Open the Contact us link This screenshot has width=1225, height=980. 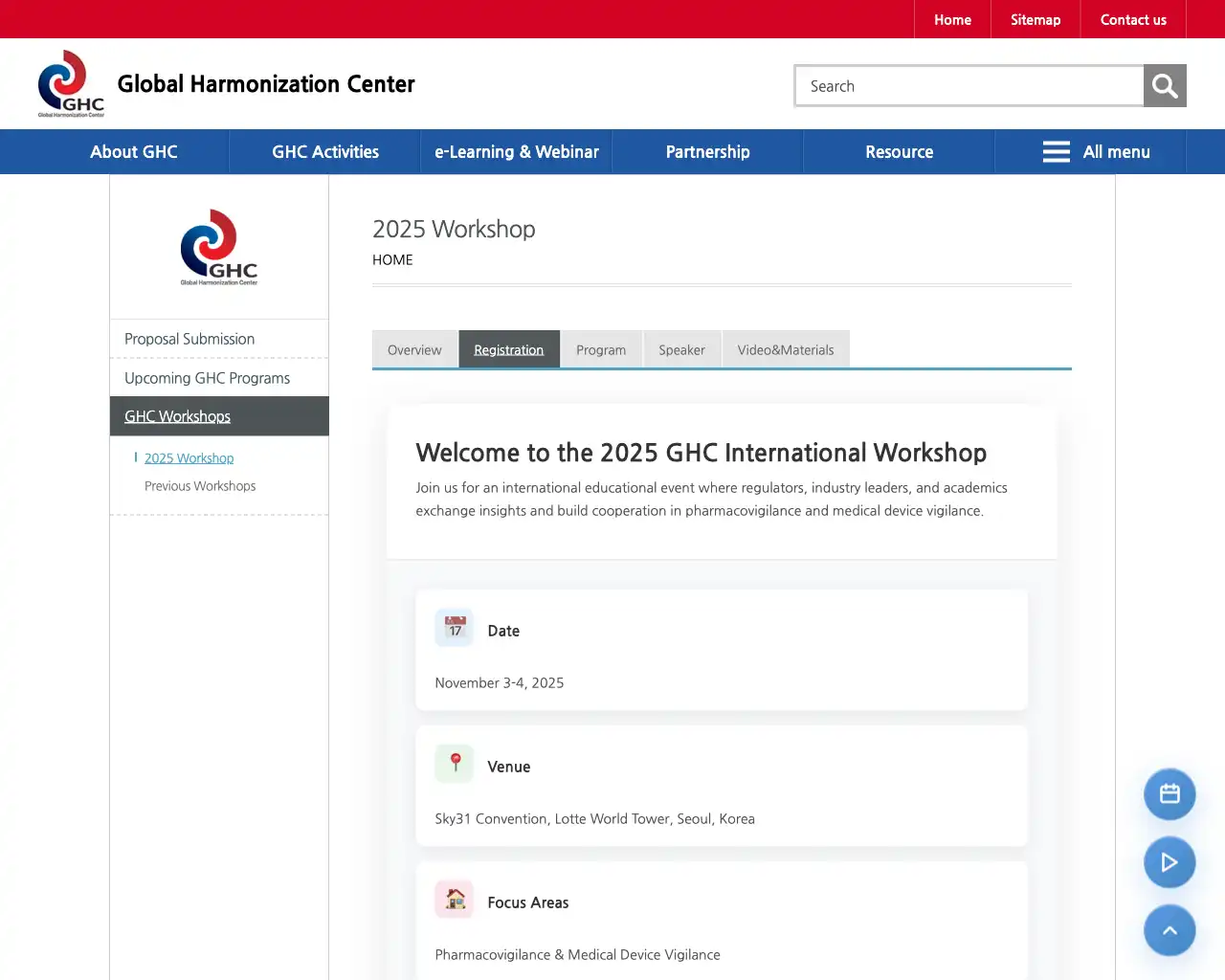pyautogui.click(x=1133, y=20)
